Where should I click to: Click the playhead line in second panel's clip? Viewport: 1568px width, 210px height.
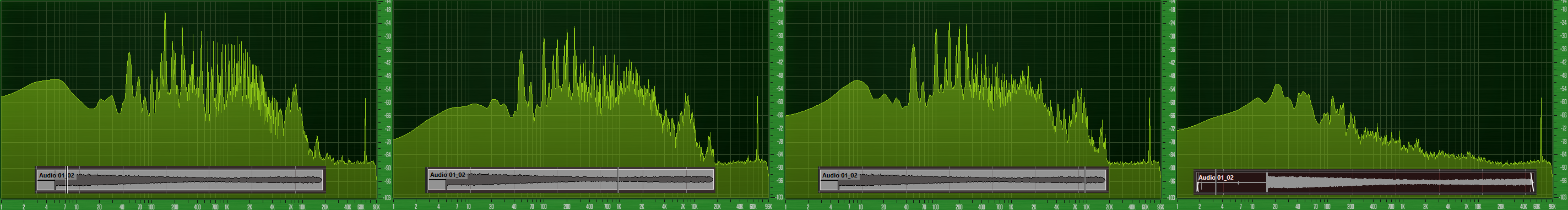tap(618, 180)
